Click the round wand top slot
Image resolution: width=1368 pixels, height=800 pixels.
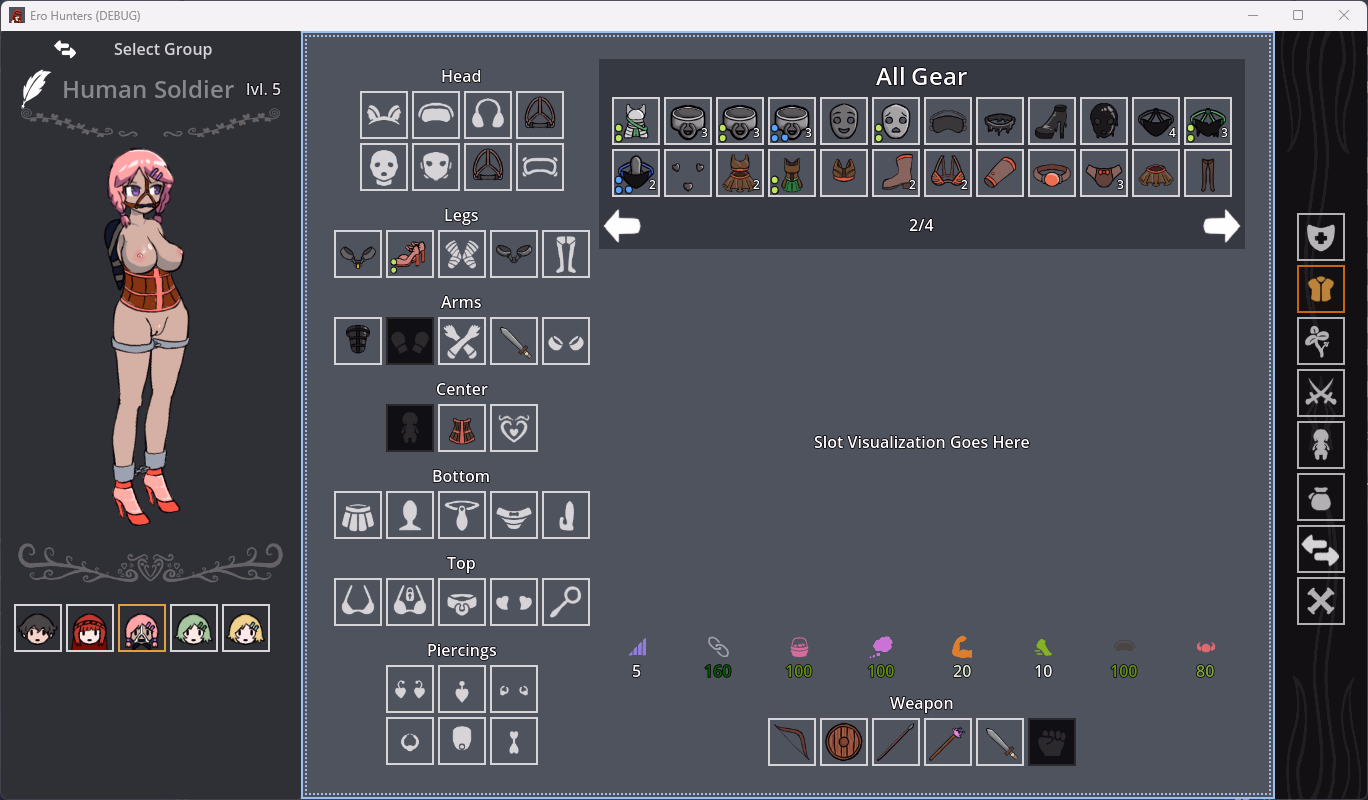(x=566, y=602)
